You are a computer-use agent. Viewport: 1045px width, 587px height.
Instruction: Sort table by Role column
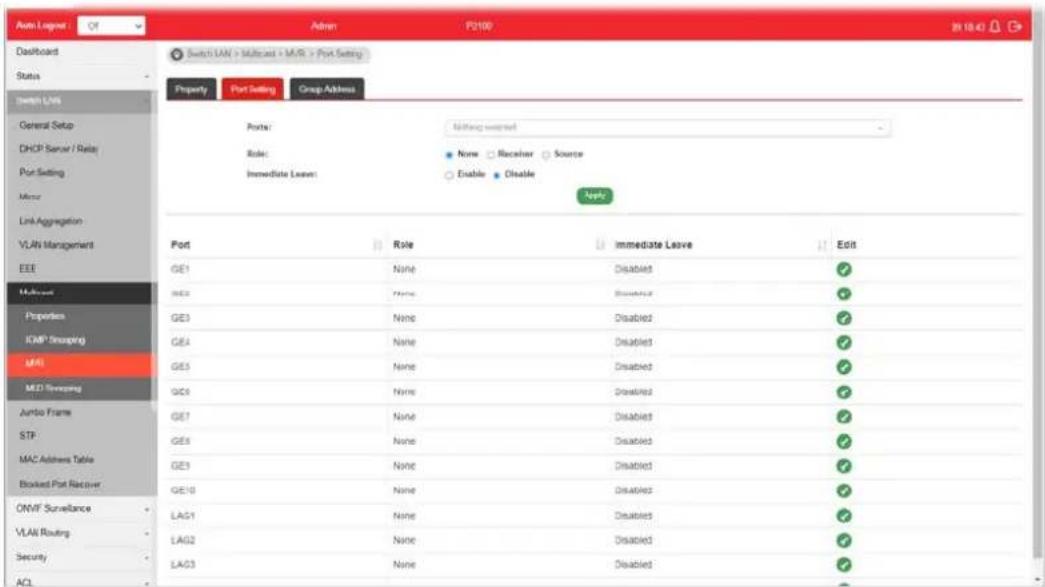600,245
